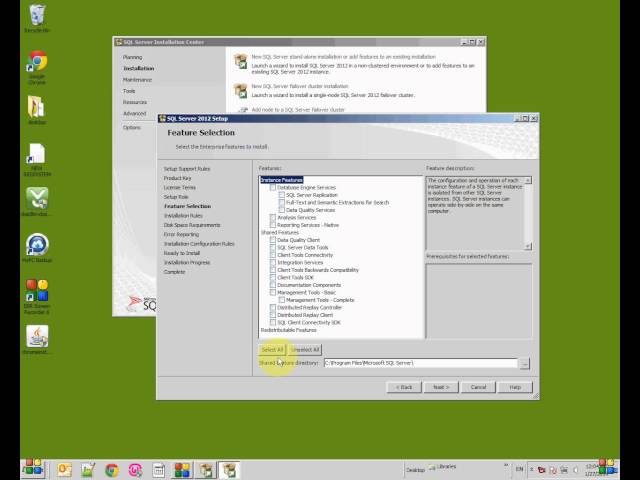Open Advanced in the Installation Center sidebar
The width and height of the screenshot is (640, 480).
(x=134, y=113)
